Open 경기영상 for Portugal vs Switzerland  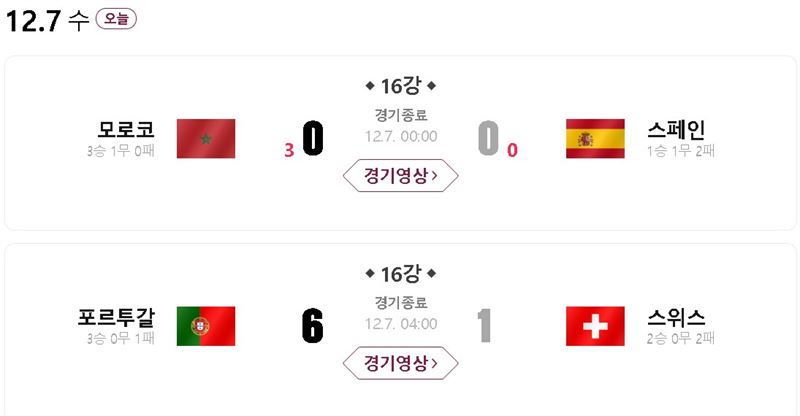pos(401,363)
